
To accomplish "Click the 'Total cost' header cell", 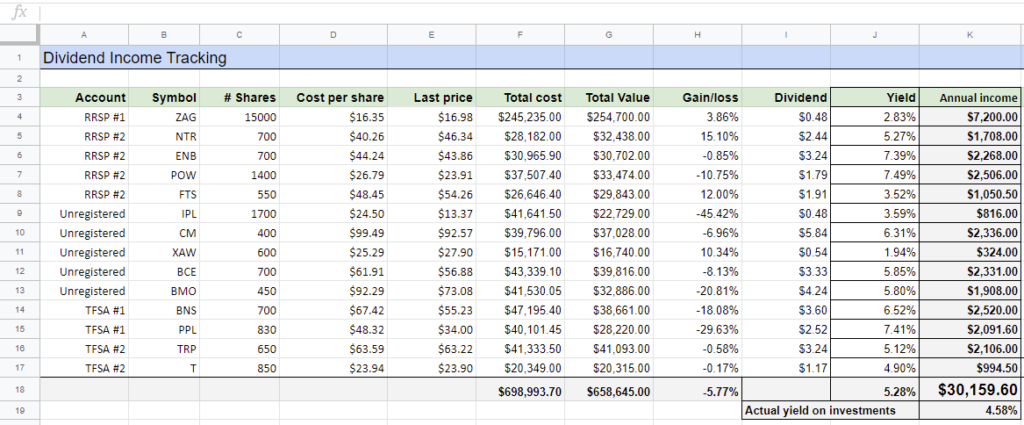I will [520, 98].
